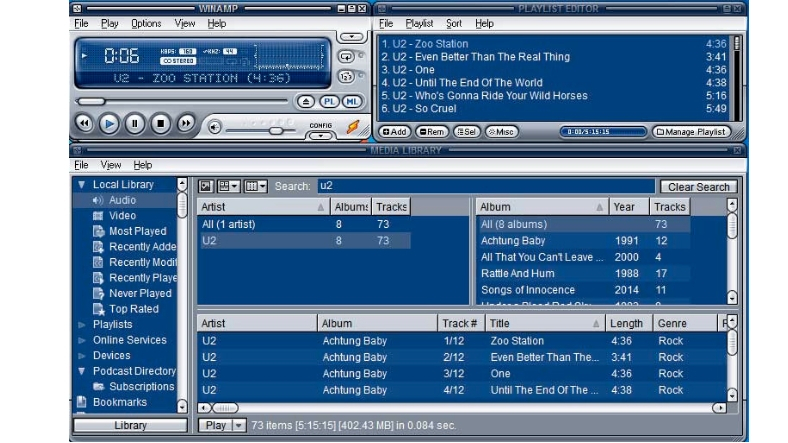Mute audio with the speaker icon
Image resolution: width=788 pixels, height=443 pixels.
pos(215,127)
